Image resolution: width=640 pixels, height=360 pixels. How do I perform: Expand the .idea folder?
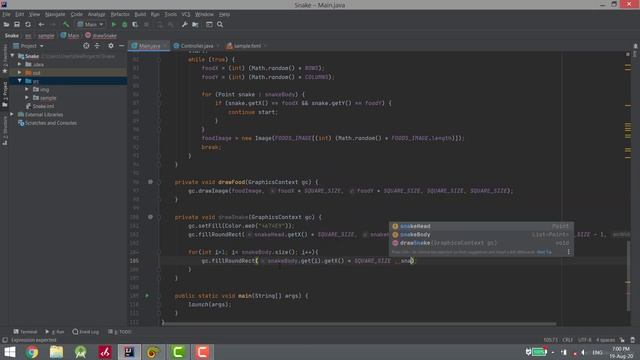20,64
